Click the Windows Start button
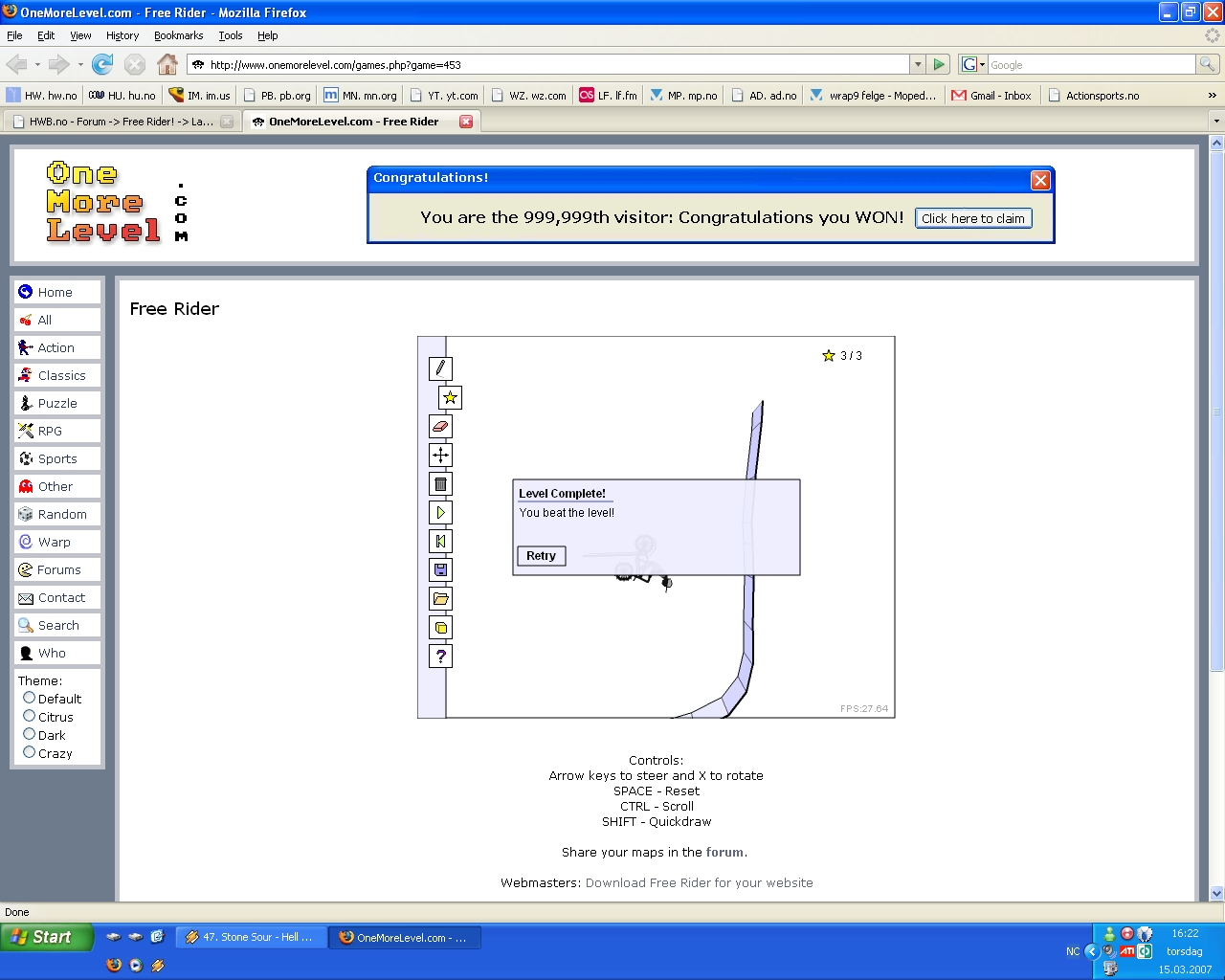Image resolution: width=1225 pixels, height=980 pixels. (x=47, y=937)
